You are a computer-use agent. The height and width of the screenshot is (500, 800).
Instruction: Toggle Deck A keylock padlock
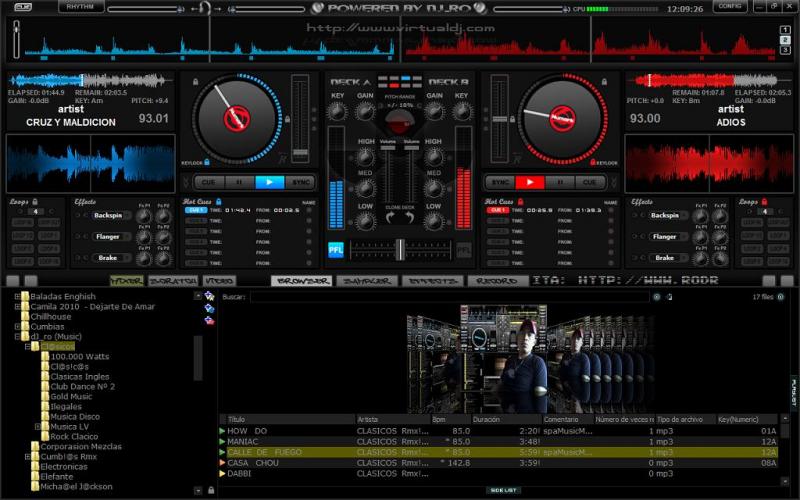point(207,162)
